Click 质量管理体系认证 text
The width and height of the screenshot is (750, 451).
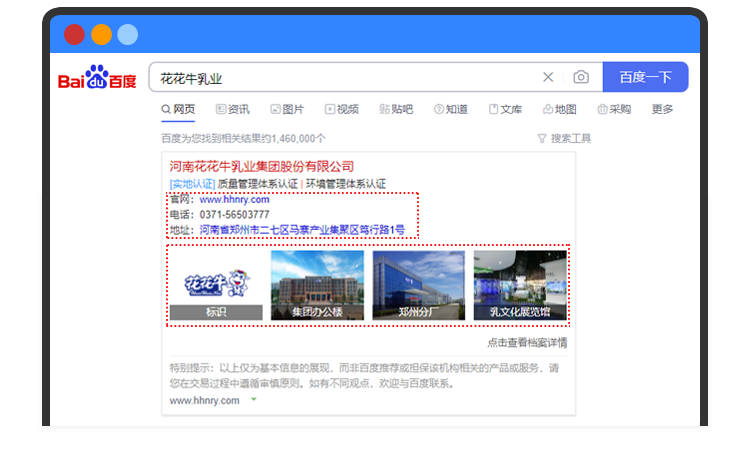point(258,184)
